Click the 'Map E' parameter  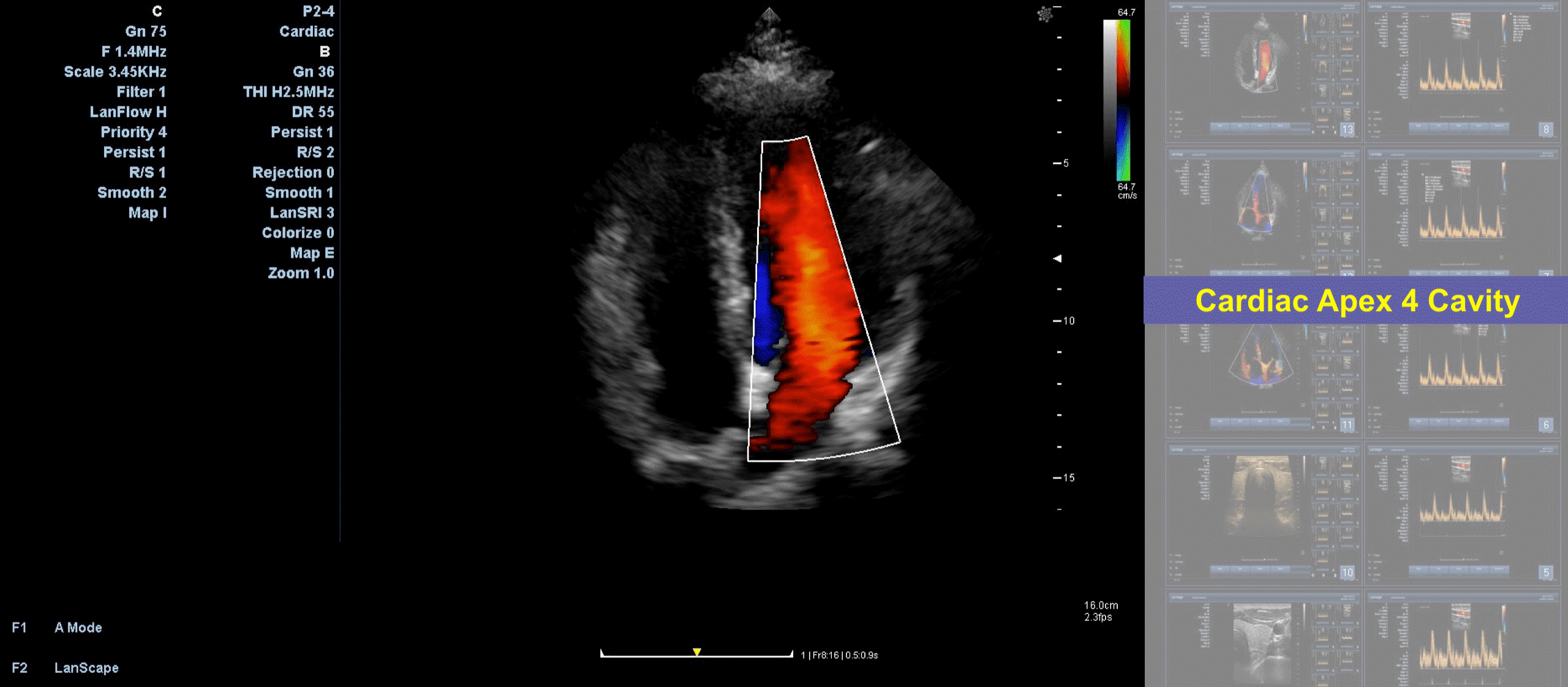point(312,253)
